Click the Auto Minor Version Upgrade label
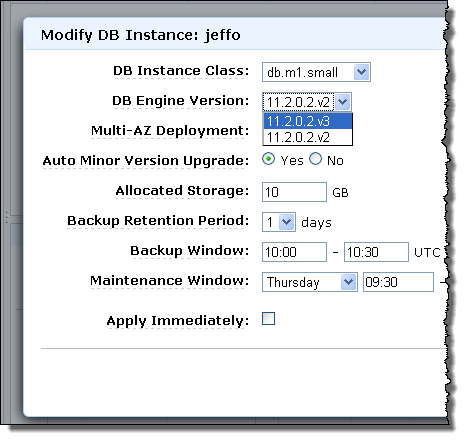Viewport: 466px width, 441px height. point(146,161)
